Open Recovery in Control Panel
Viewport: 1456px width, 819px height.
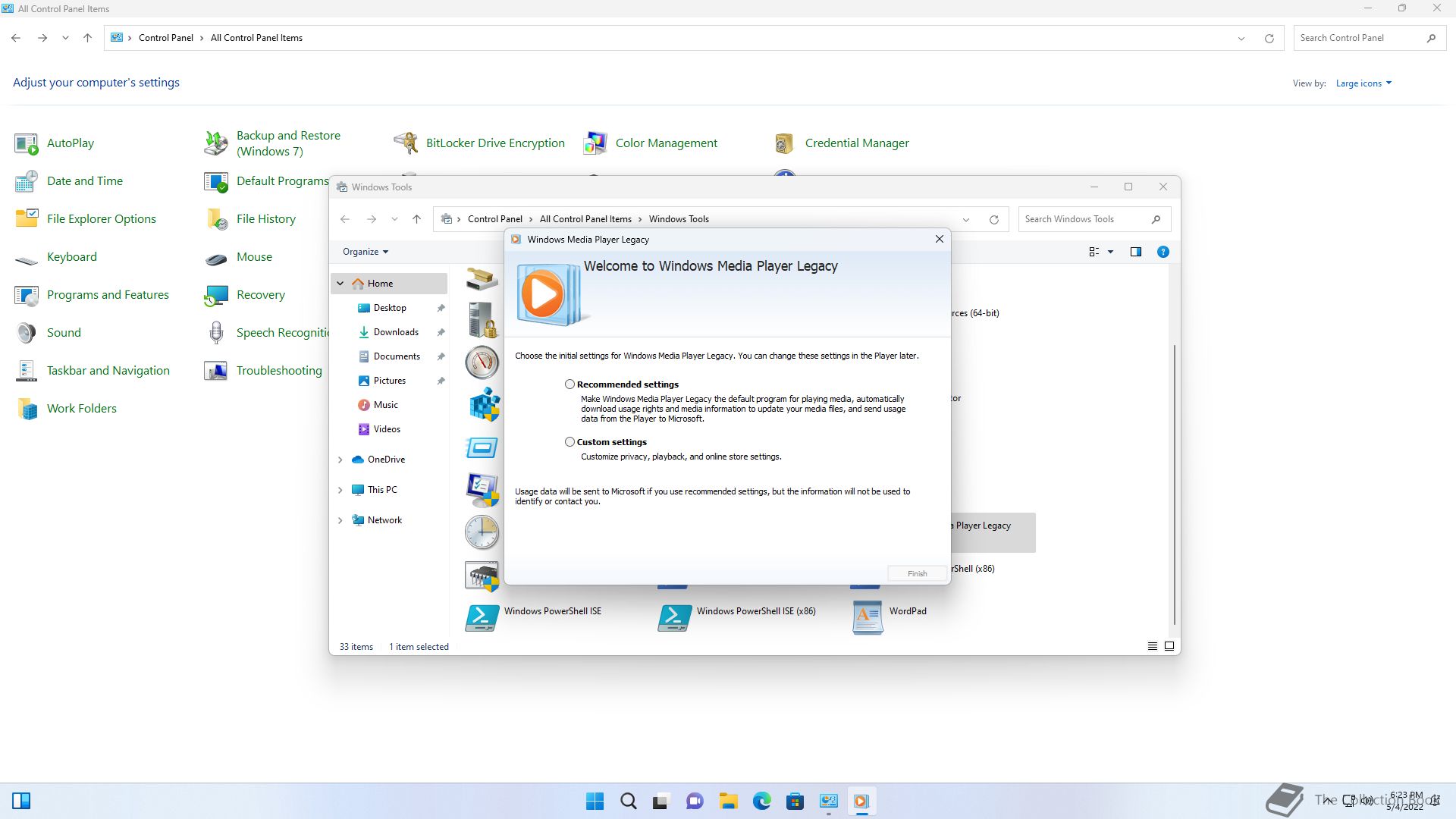click(x=245, y=295)
